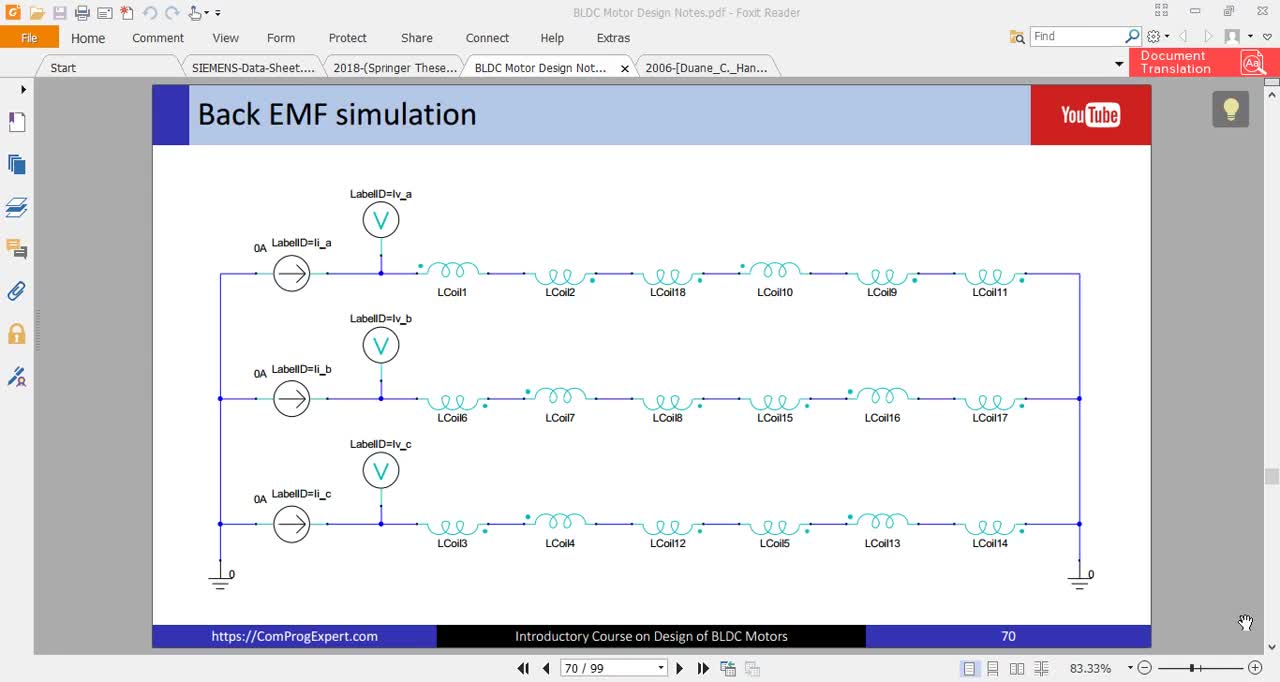Select continuous facing view mode
This screenshot has height=682, width=1280.
click(x=1041, y=668)
